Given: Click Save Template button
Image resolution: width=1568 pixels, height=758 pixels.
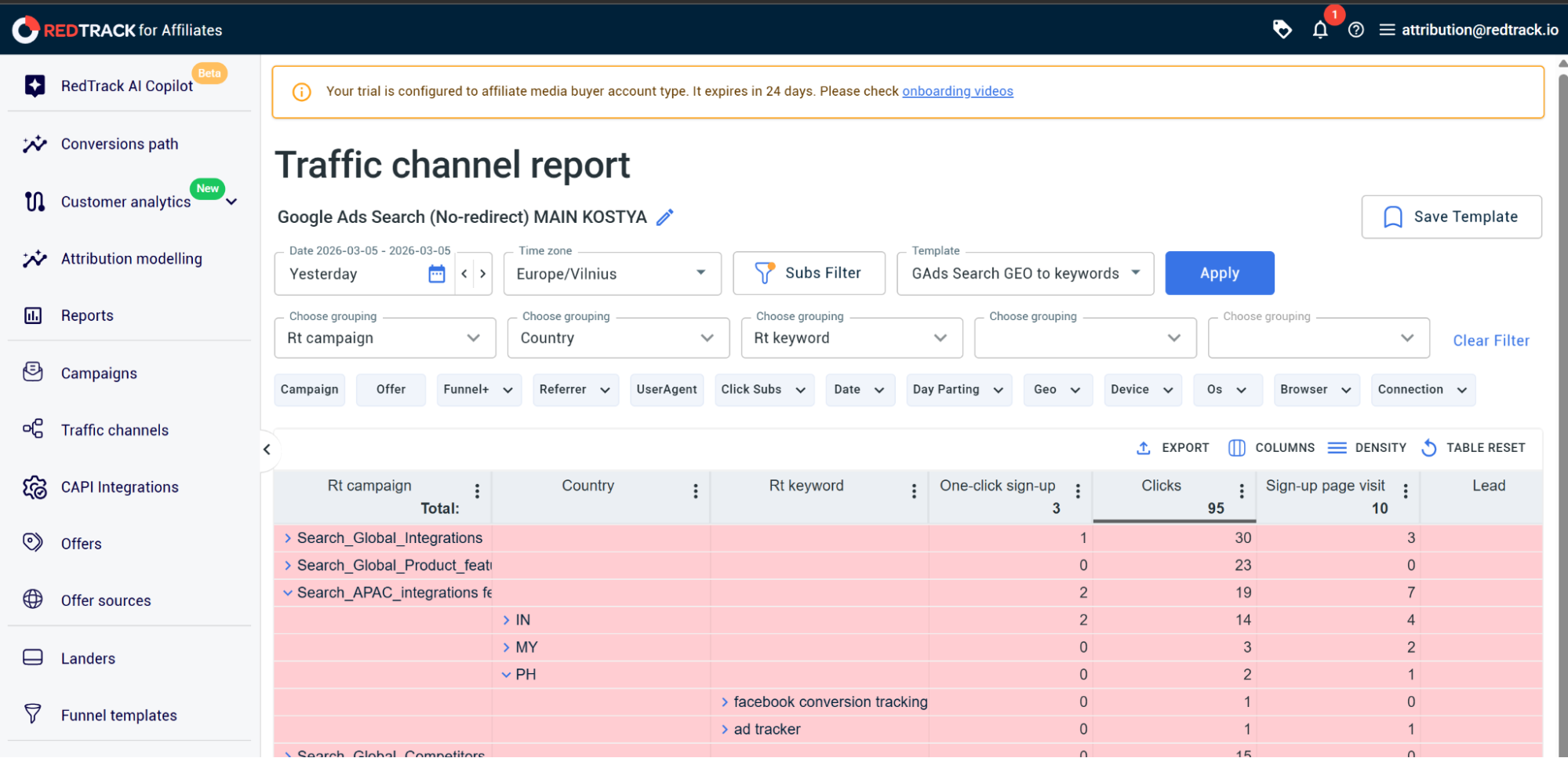Looking at the screenshot, I should click(1451, 217).
